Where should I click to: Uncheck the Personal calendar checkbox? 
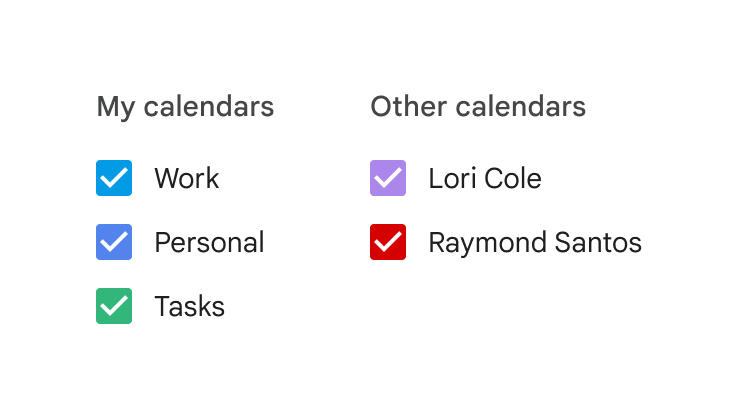tap(114, 243)
